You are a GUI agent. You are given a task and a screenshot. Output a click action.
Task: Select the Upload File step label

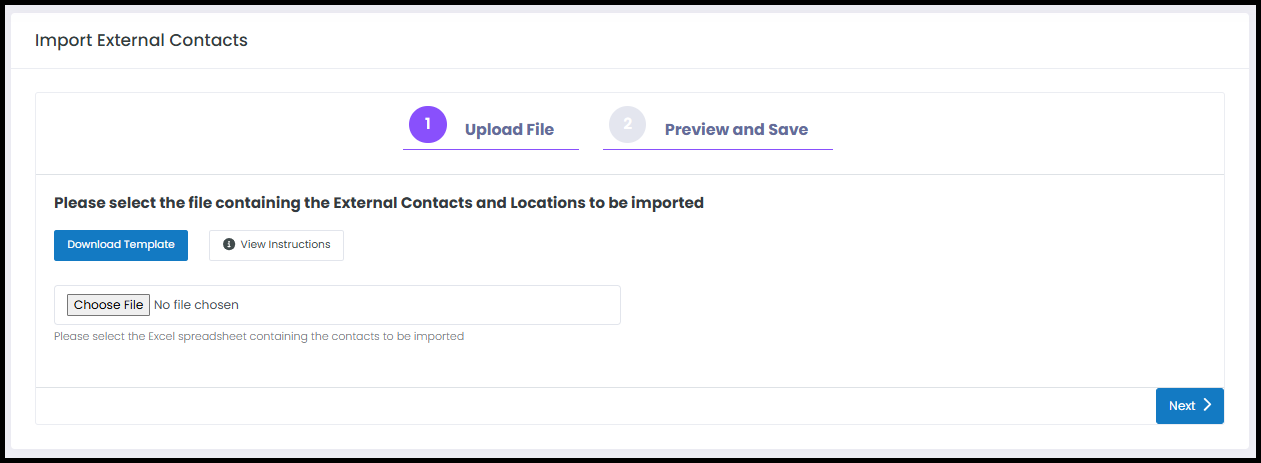[x=509, y=129]
